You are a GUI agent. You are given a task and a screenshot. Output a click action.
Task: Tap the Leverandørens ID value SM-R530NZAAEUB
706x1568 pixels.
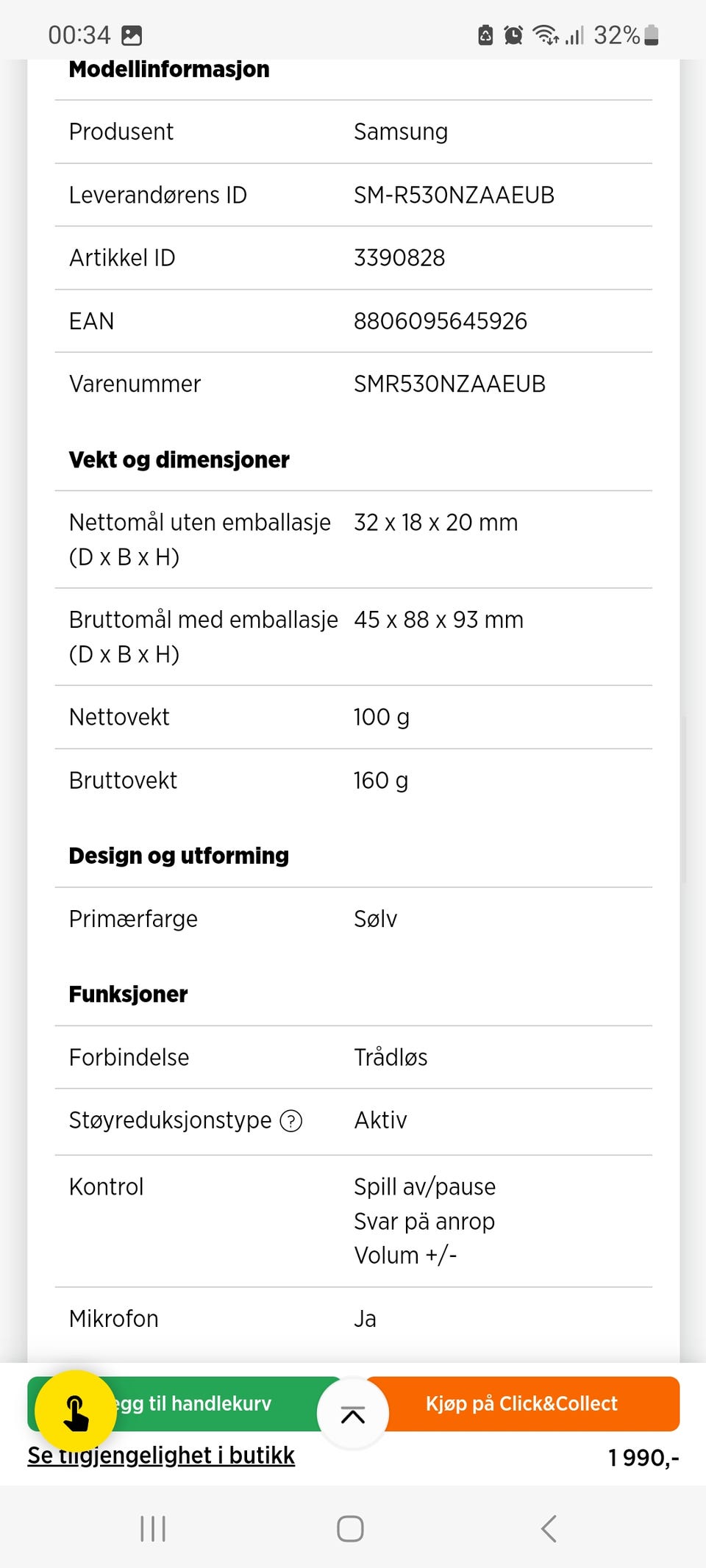tap(454, 195)
